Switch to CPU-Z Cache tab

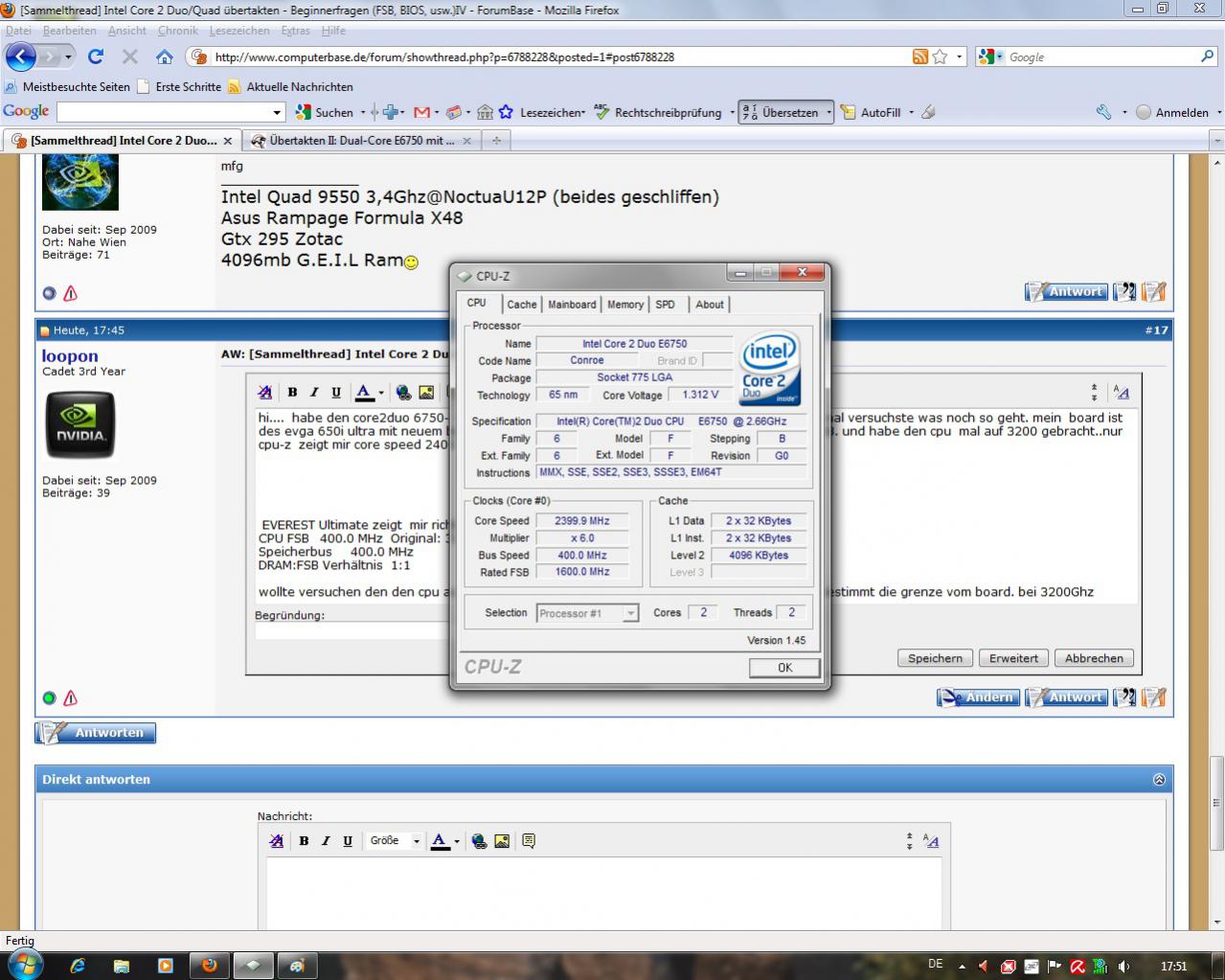pos(522,304)
